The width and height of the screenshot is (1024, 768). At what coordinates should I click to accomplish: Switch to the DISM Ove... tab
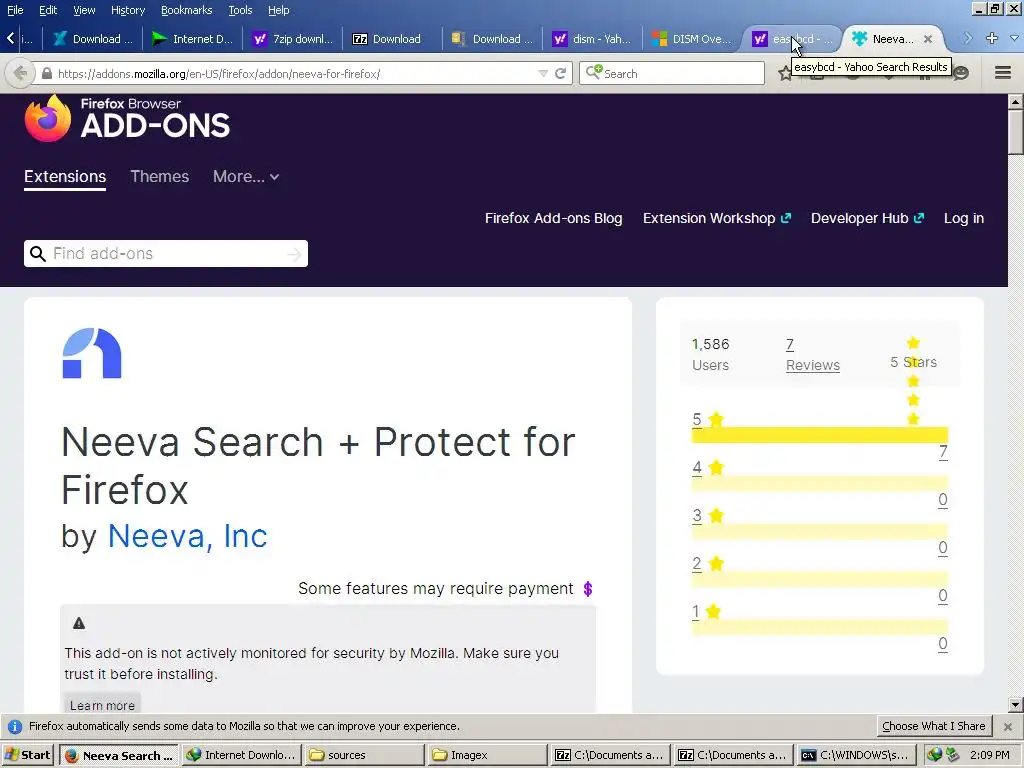[692, 39]
